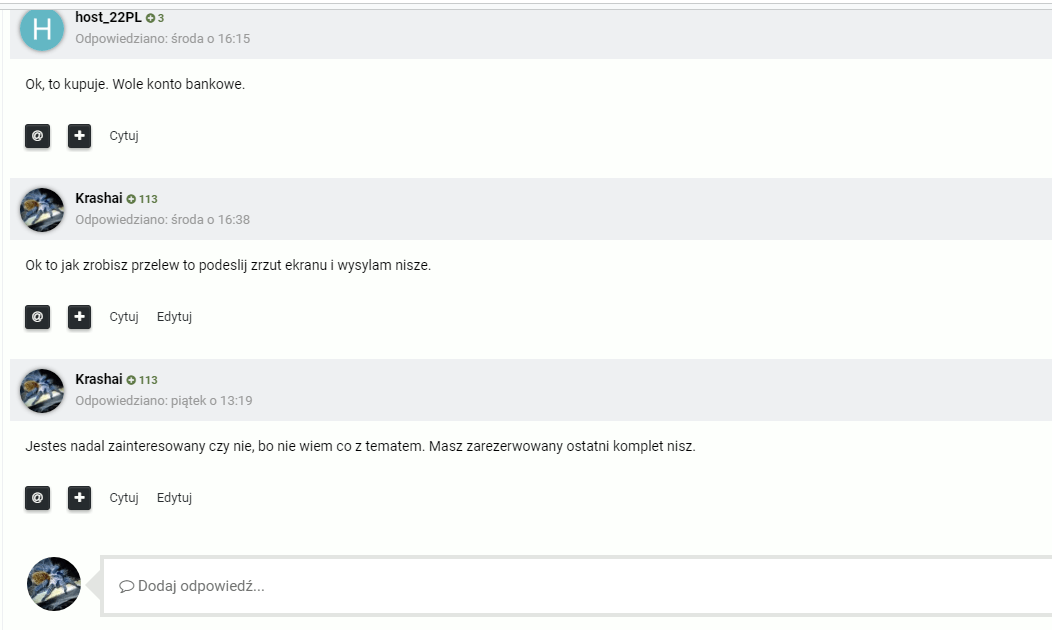Click host_22PL's green reputation badge showing 3
Screen dimensions: 1052x630
(x=155, y=18)
